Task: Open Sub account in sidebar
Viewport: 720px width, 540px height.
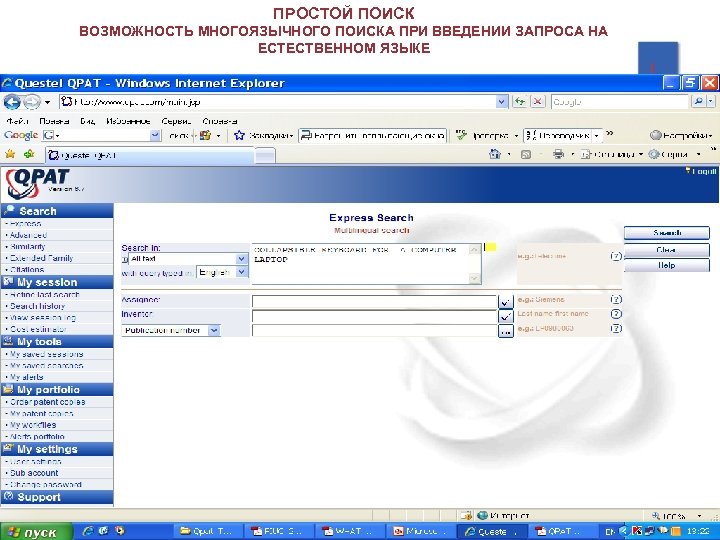Action: pos(34,473)
